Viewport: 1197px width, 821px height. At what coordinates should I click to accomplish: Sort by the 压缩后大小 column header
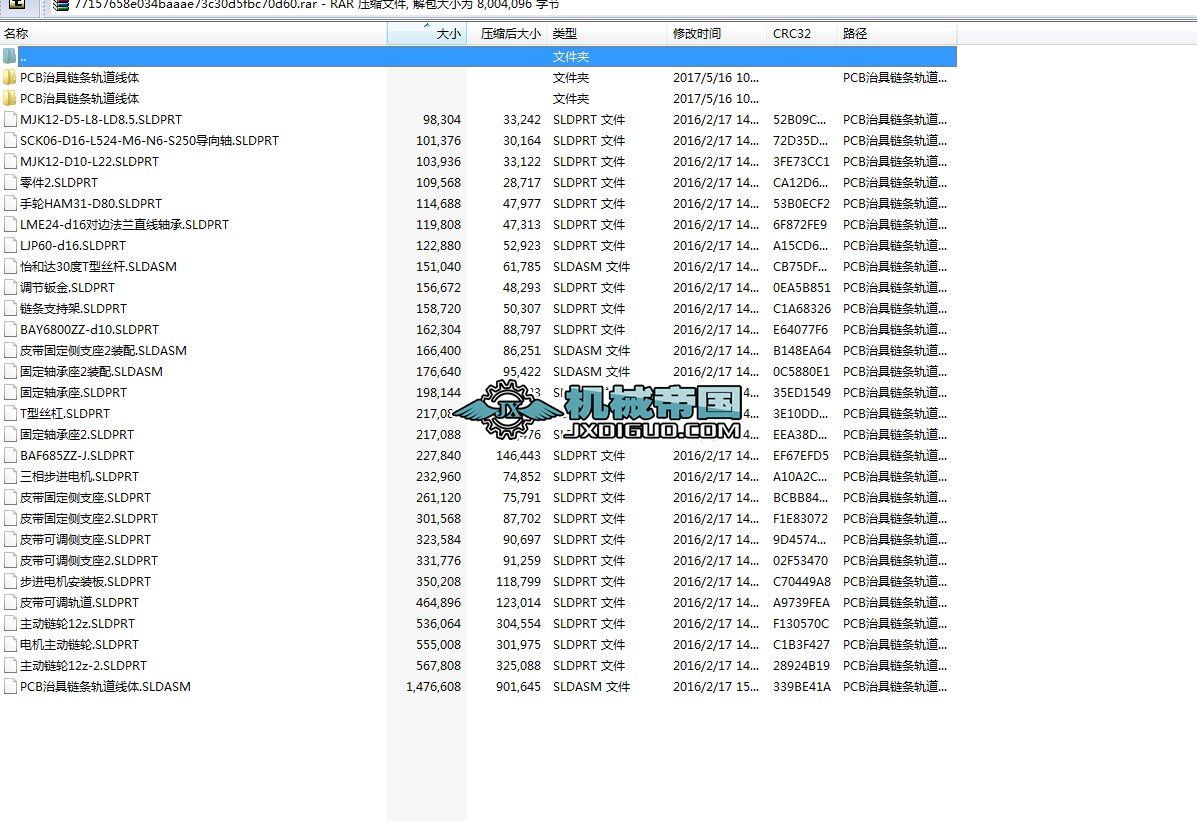point(507,34)
